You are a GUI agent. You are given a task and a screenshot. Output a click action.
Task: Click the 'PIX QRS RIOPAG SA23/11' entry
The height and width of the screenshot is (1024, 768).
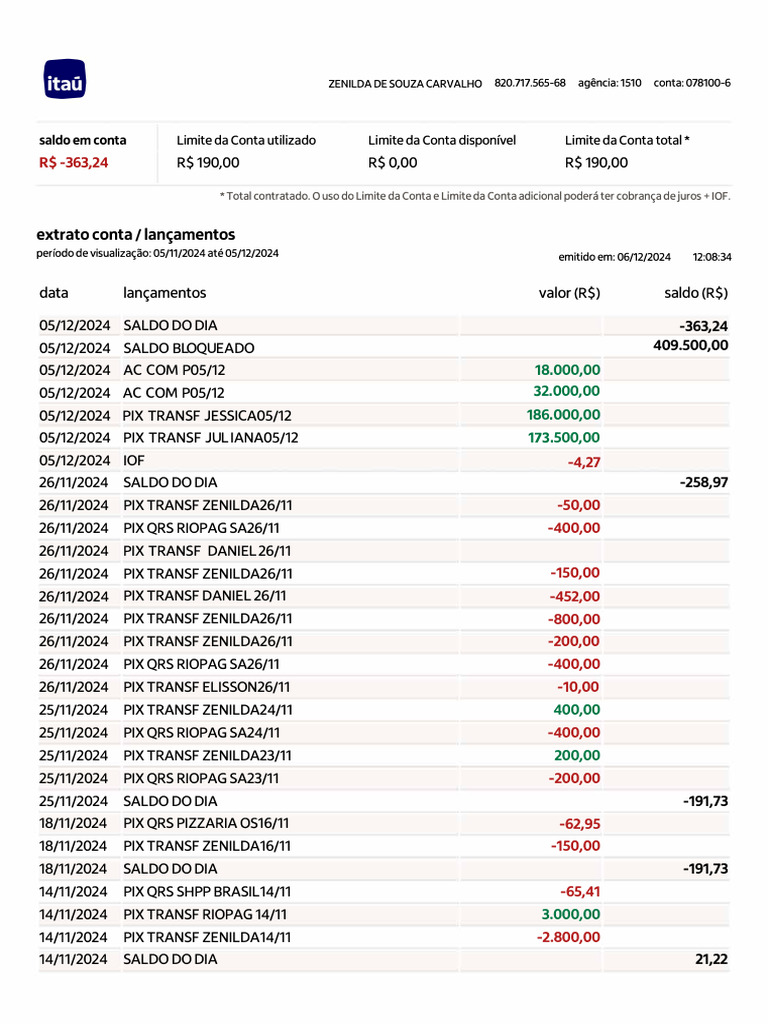click(201, 778)
